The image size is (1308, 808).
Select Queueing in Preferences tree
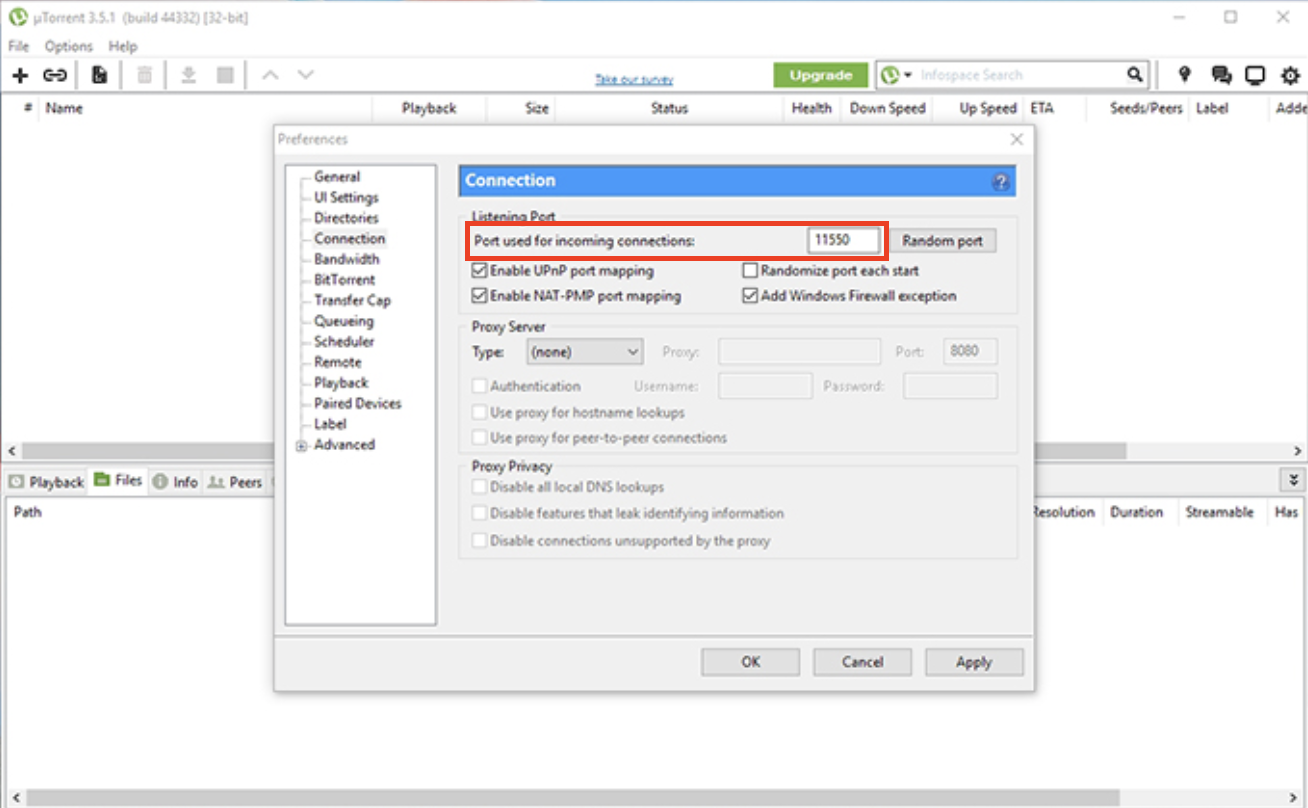coord(344,321)
